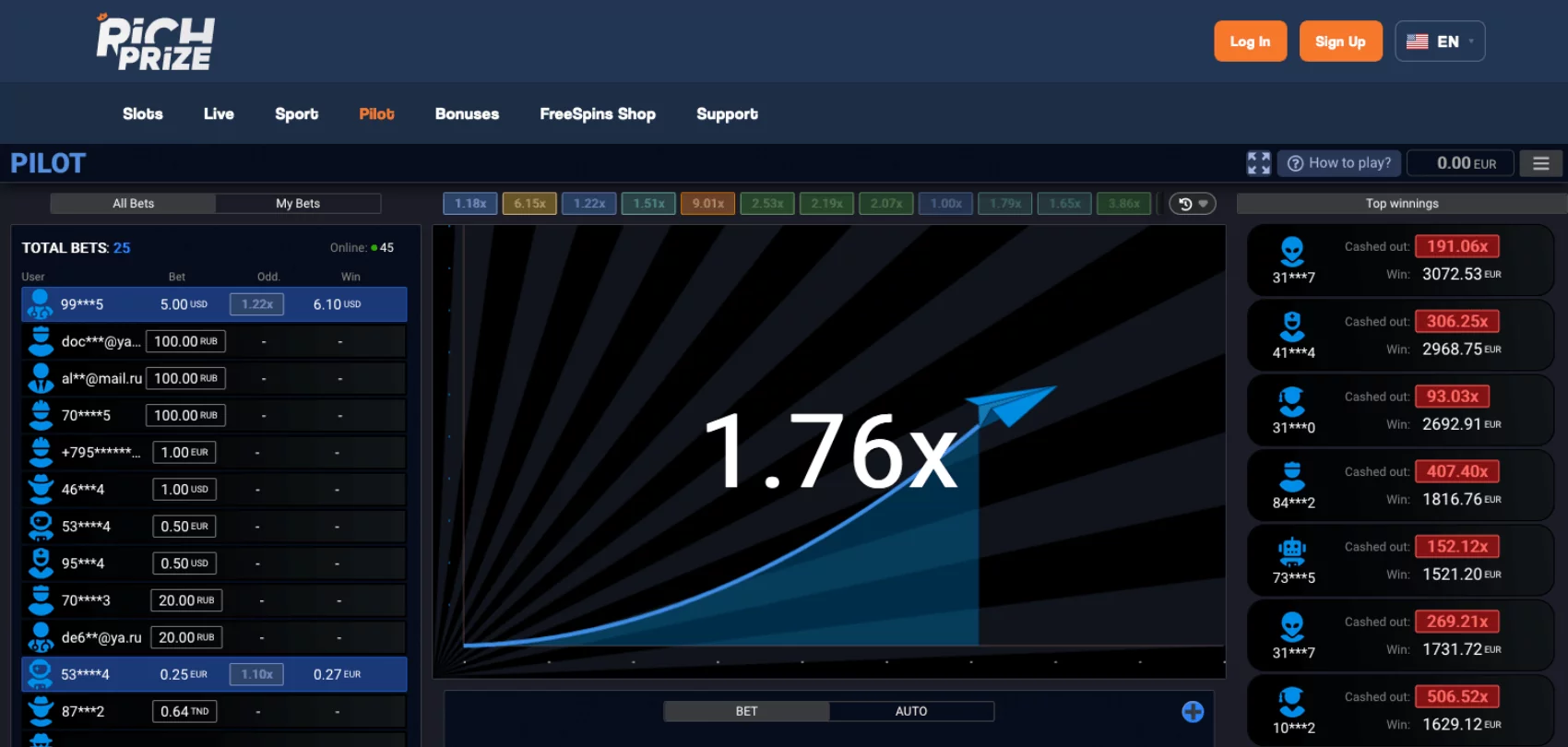Click the avatar of user 99***5
The height and width of the screenshot is (747, 1568).
40,304
